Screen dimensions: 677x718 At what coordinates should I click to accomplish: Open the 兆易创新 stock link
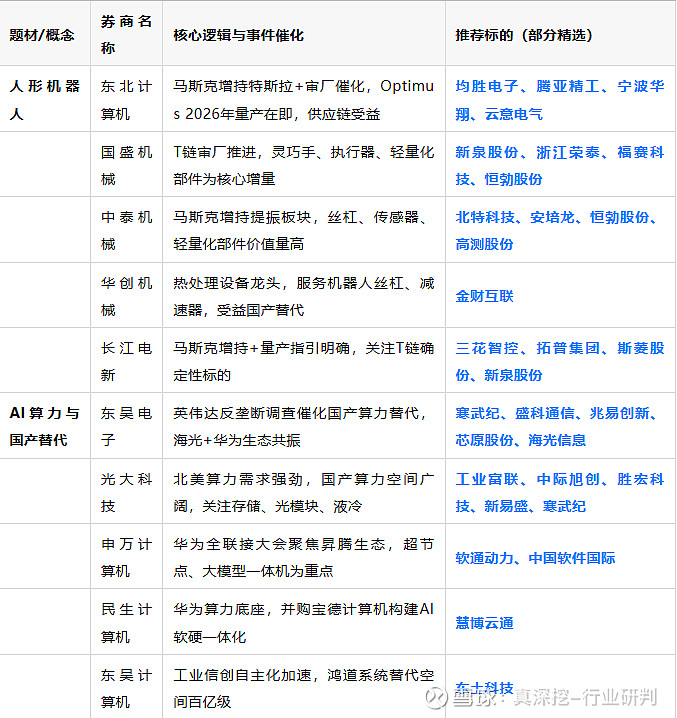[619, 413]
